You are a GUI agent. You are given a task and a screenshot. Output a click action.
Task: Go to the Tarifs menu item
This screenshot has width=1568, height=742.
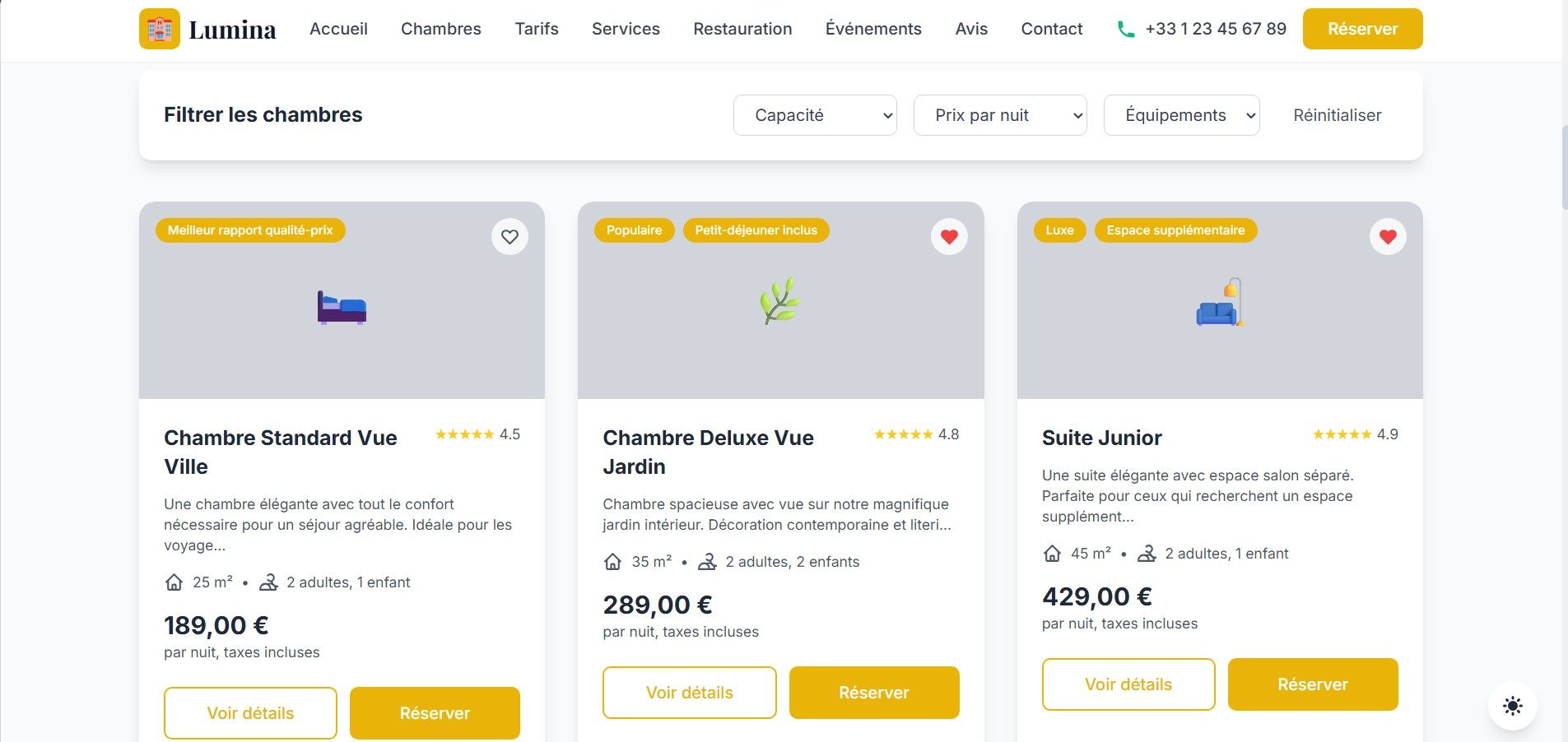537,29
